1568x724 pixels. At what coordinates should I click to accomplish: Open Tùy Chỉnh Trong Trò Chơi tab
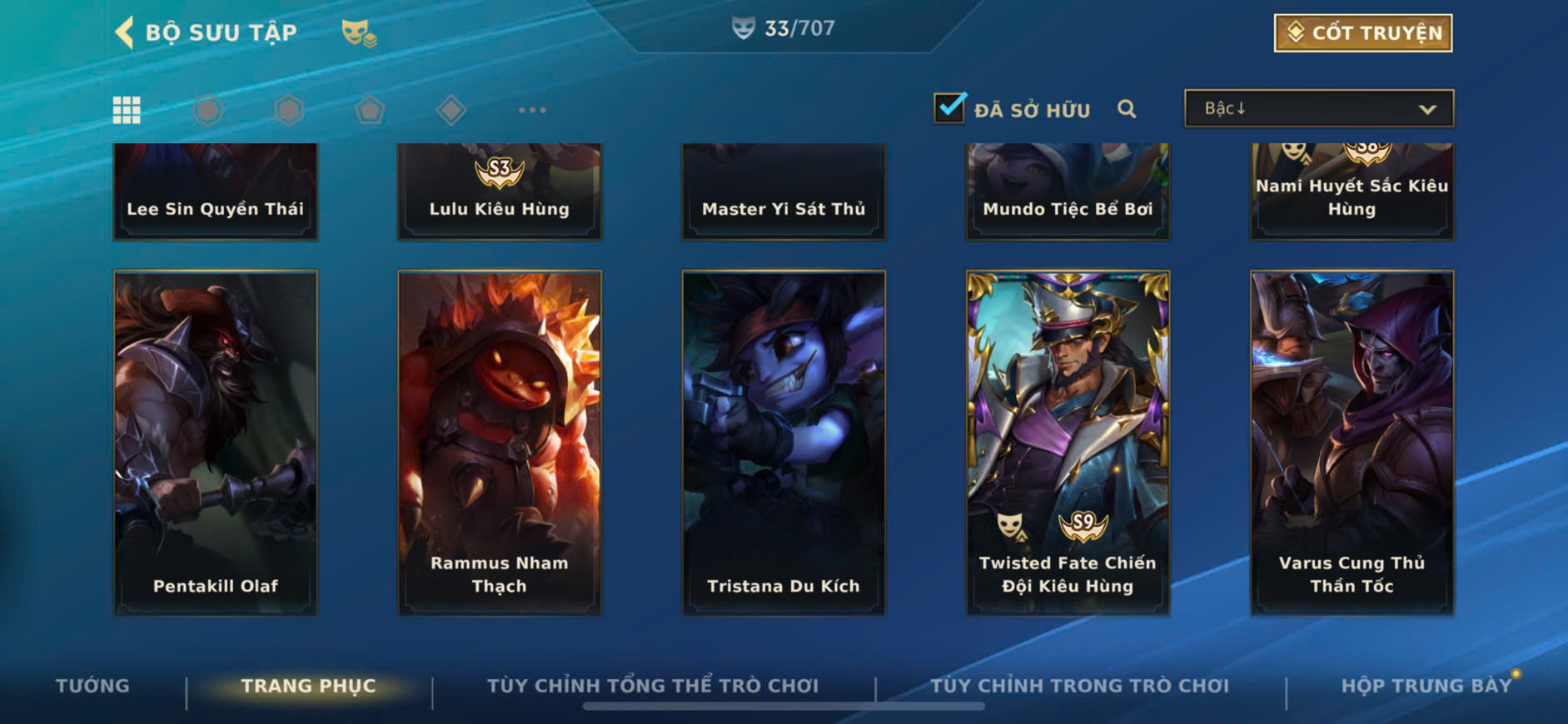click(1079, 686)
